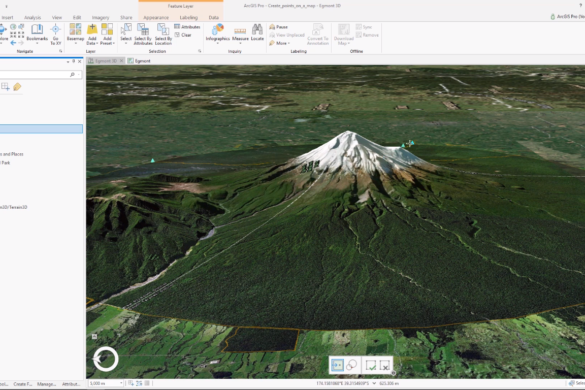The width and height of the screenshot is (585, 390).
Task: Open the More labeling dropdown
Action: point(279,43)
